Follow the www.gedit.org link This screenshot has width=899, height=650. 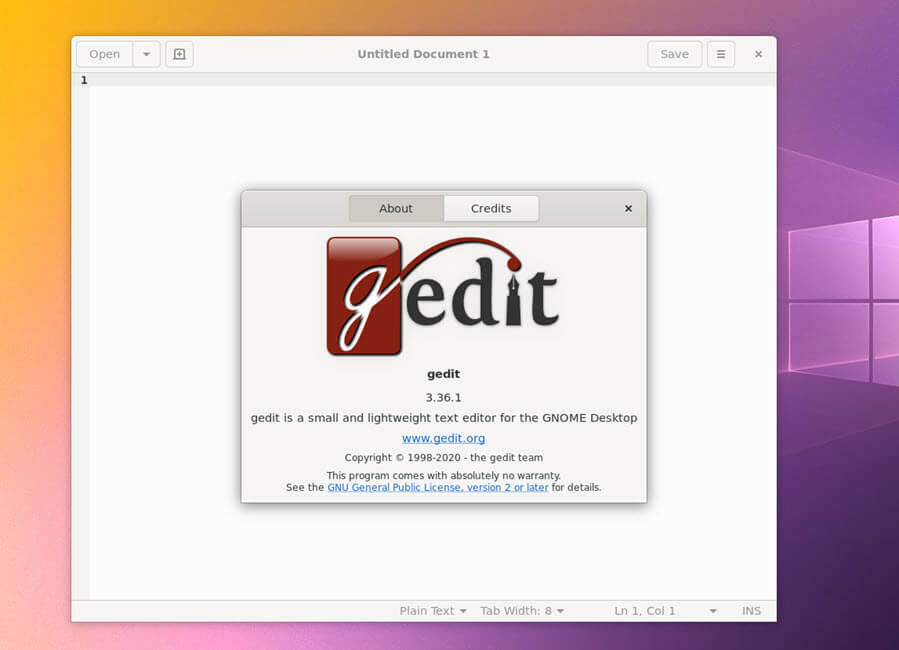click(x=443, y=438)
